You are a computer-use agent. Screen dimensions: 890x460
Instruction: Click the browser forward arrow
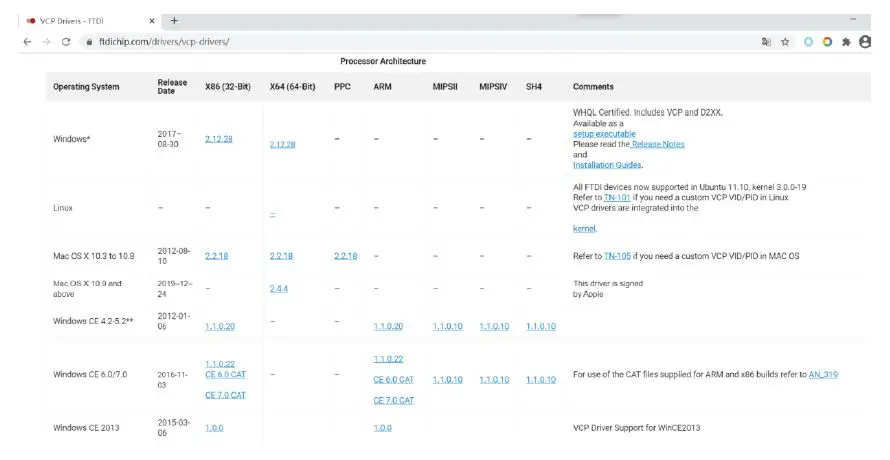click(47, 41)
